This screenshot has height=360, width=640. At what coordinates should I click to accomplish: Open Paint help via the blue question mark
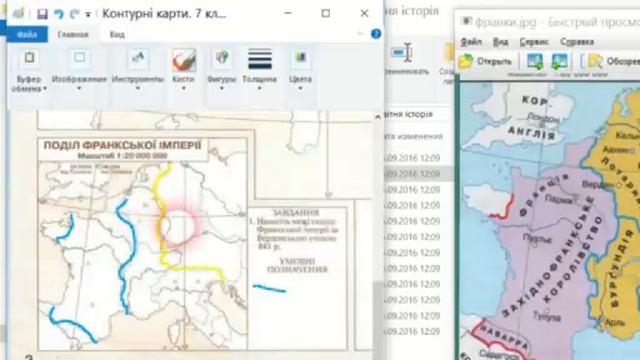pos(376,34)
